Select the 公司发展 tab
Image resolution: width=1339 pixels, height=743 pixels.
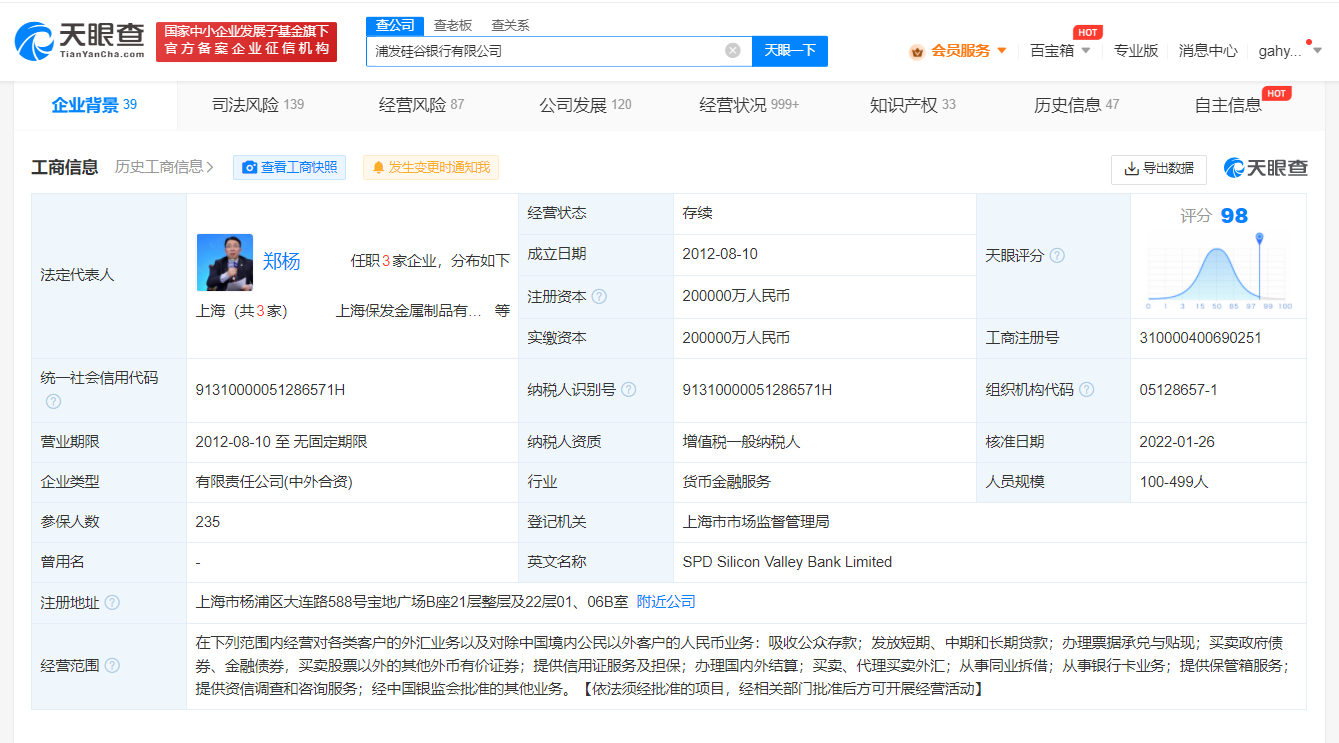[585, 105]
